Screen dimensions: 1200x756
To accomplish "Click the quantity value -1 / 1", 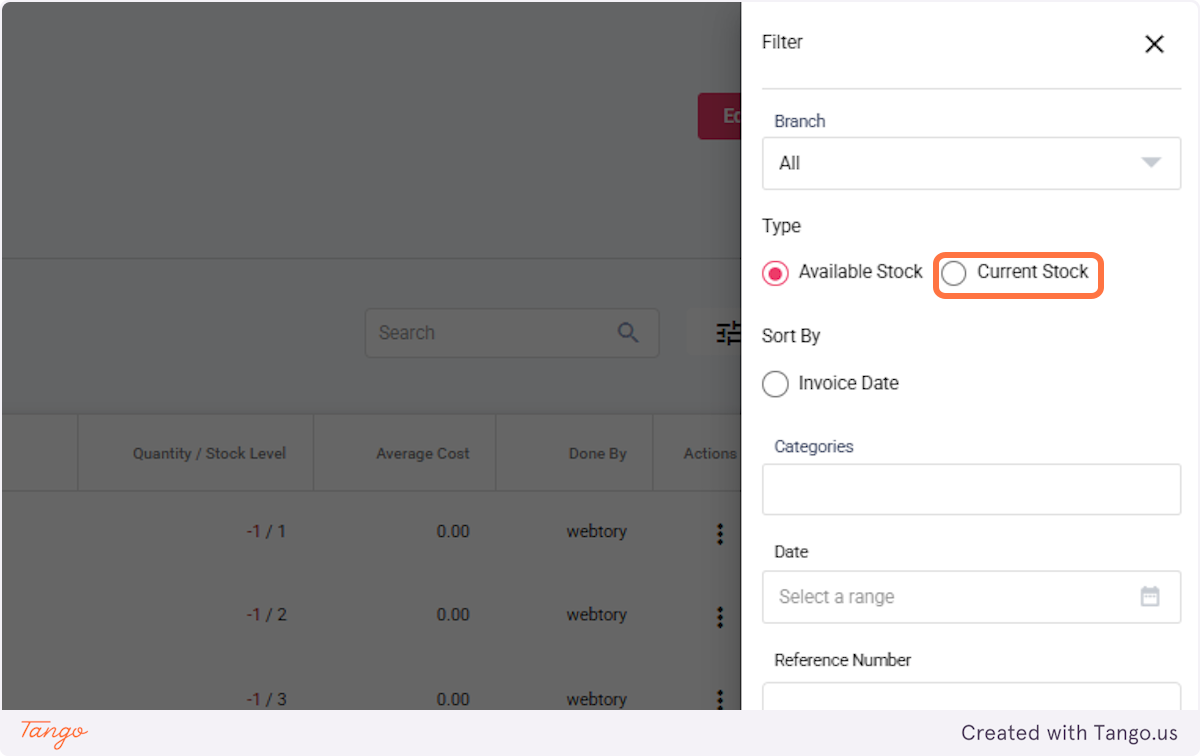I will (x=266, y=531).
